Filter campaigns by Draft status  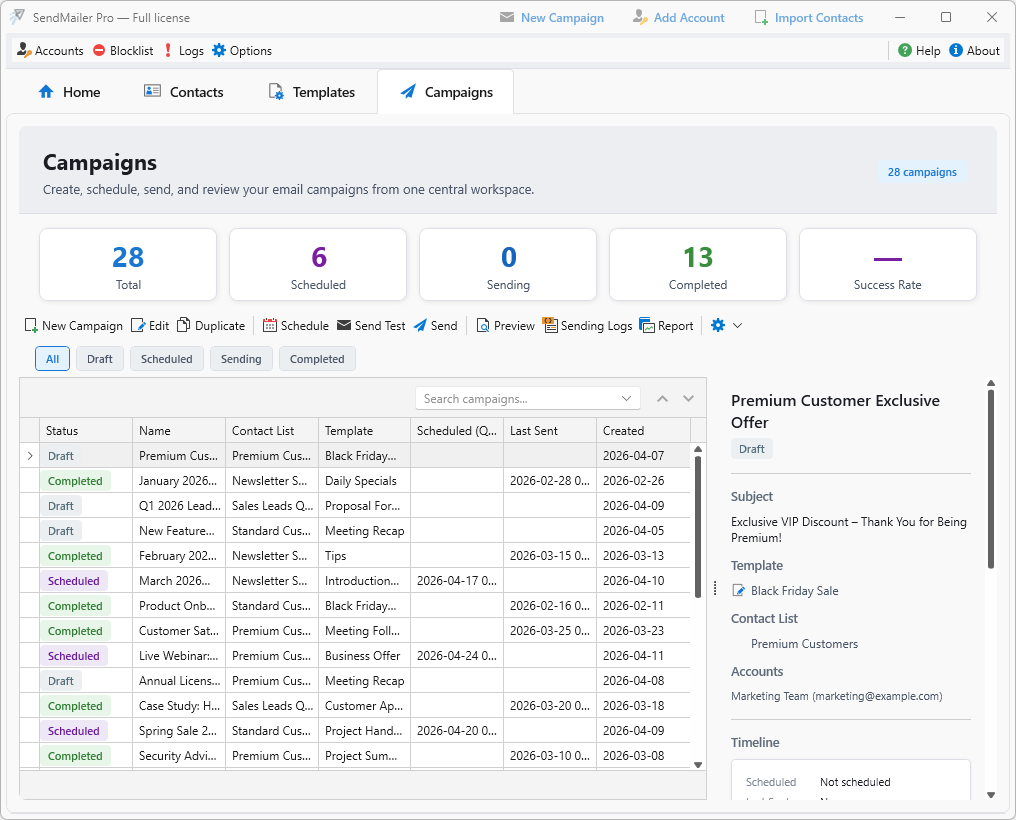tap(99, 358)
